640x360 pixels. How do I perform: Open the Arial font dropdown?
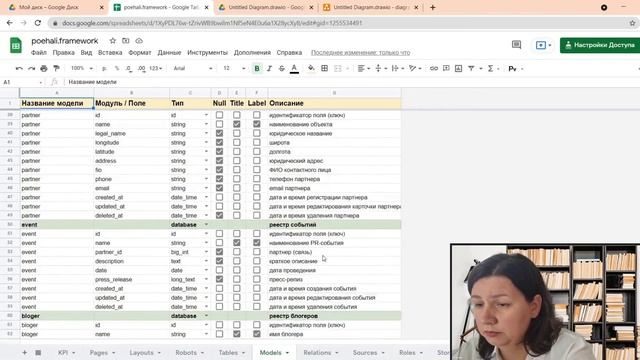point(193,69)
